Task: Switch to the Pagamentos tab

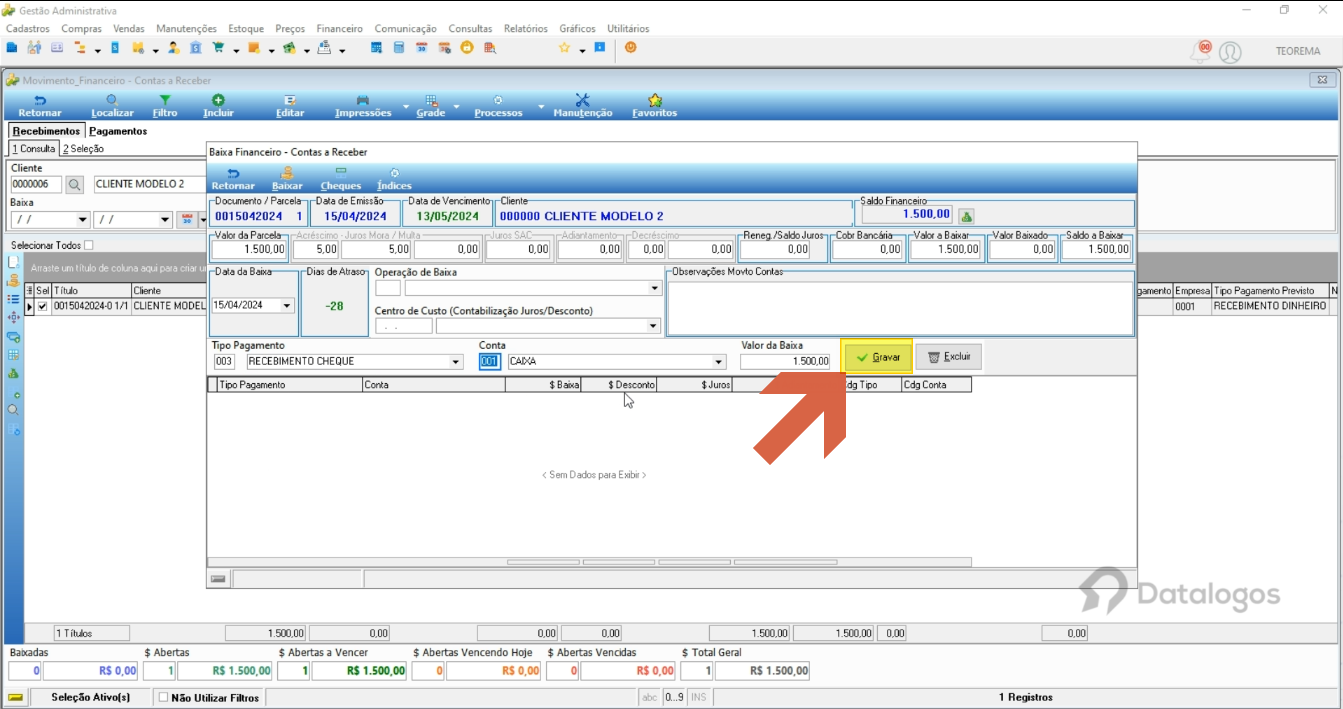Action: click(x=118, y=131)
